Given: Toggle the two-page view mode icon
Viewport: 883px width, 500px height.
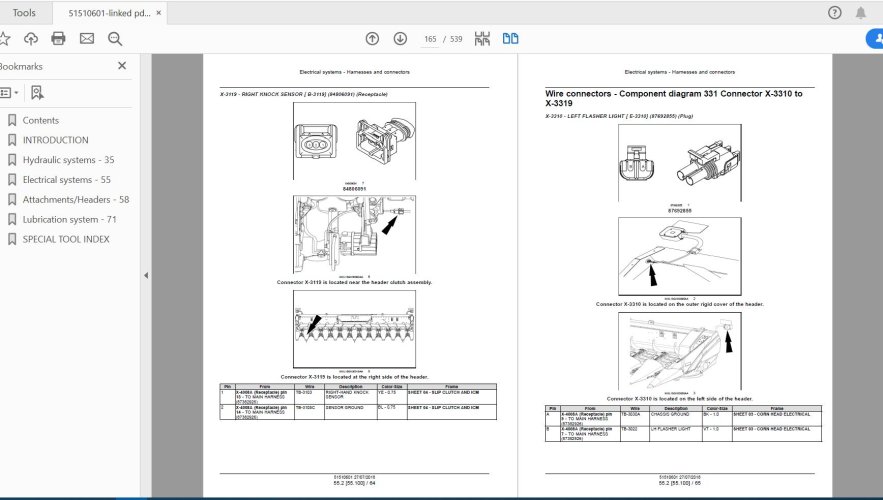Looking at the screenshot, I should 511,39.
